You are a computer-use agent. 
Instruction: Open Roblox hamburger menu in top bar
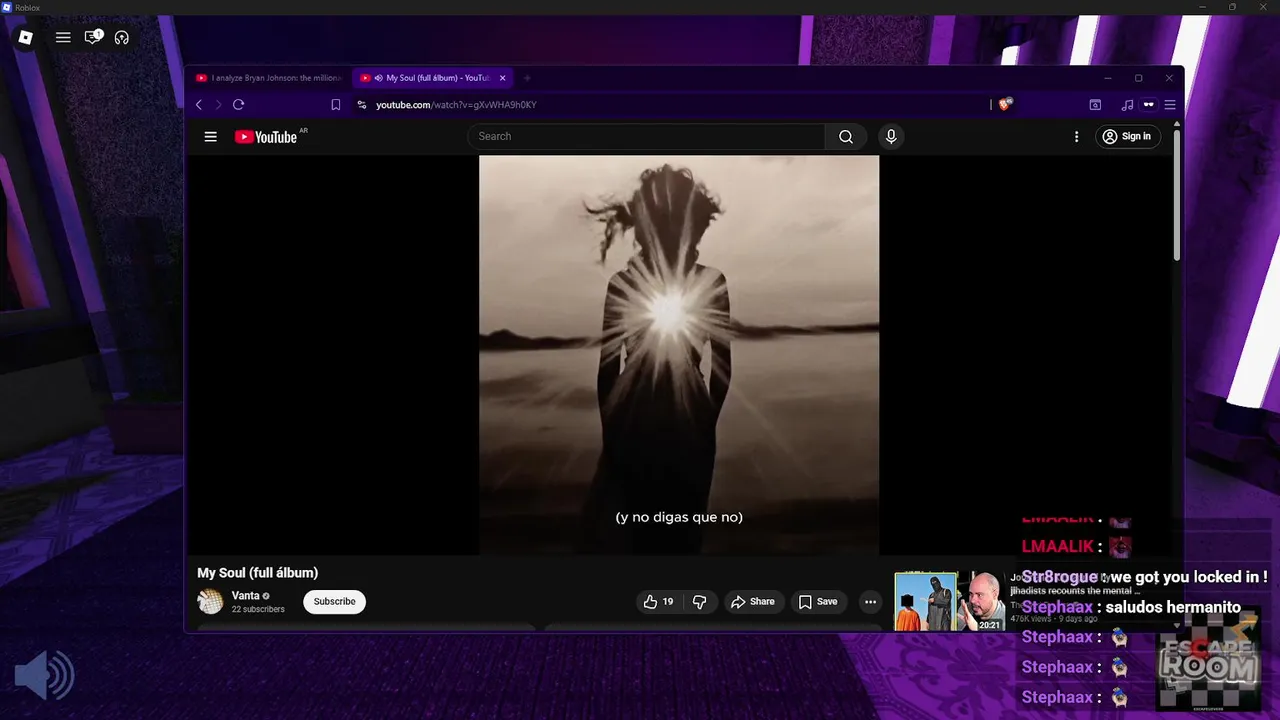(63, 38)
